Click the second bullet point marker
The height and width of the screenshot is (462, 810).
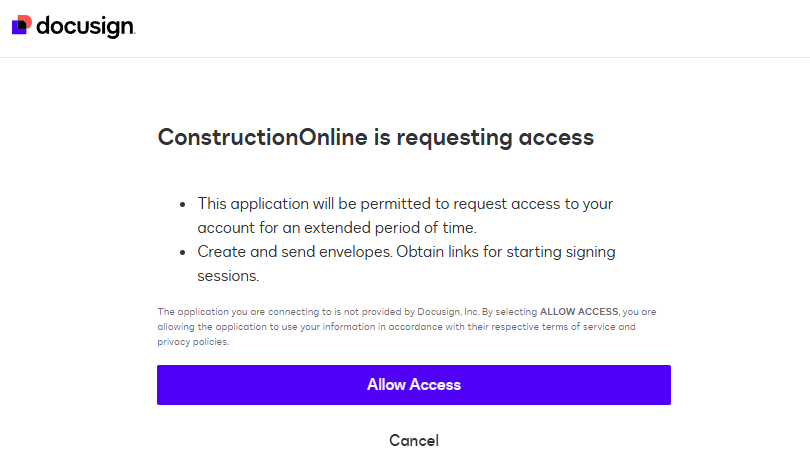(183, 252)
